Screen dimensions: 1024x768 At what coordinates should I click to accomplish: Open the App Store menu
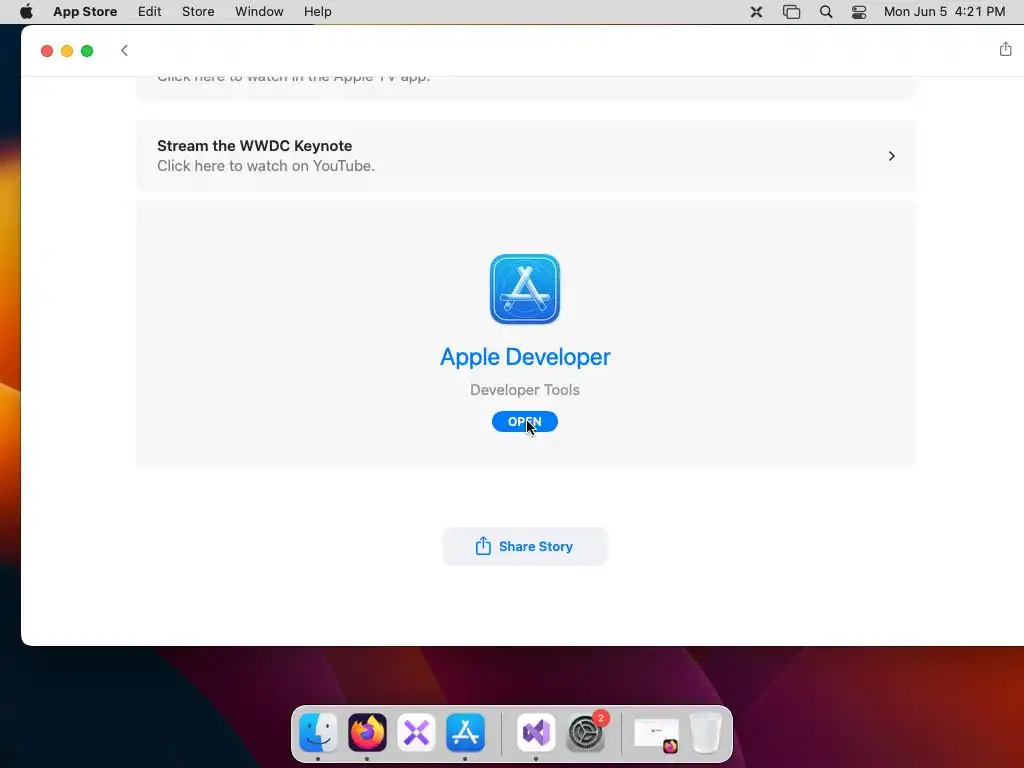[85, 12]
